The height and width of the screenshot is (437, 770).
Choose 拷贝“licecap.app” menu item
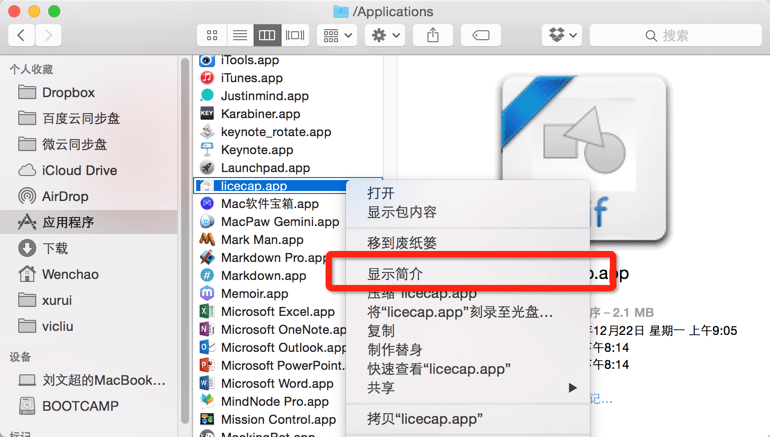pyautogui.click(x=468, y=419)
